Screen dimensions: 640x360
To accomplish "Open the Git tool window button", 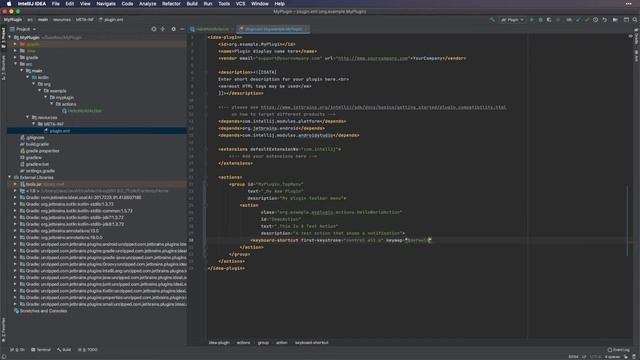I will 17,350.
